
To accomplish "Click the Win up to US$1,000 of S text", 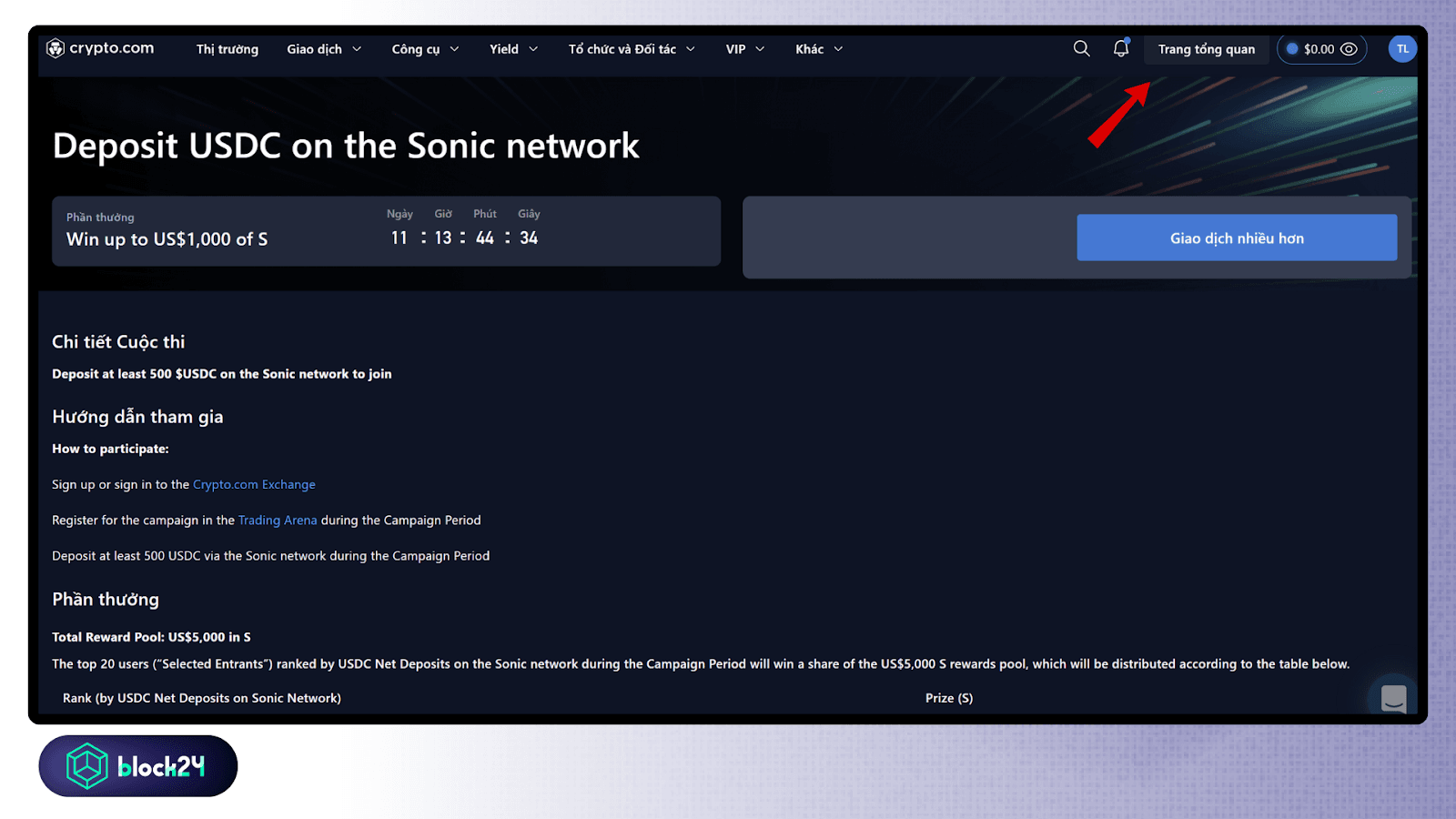I will (167, 239).
